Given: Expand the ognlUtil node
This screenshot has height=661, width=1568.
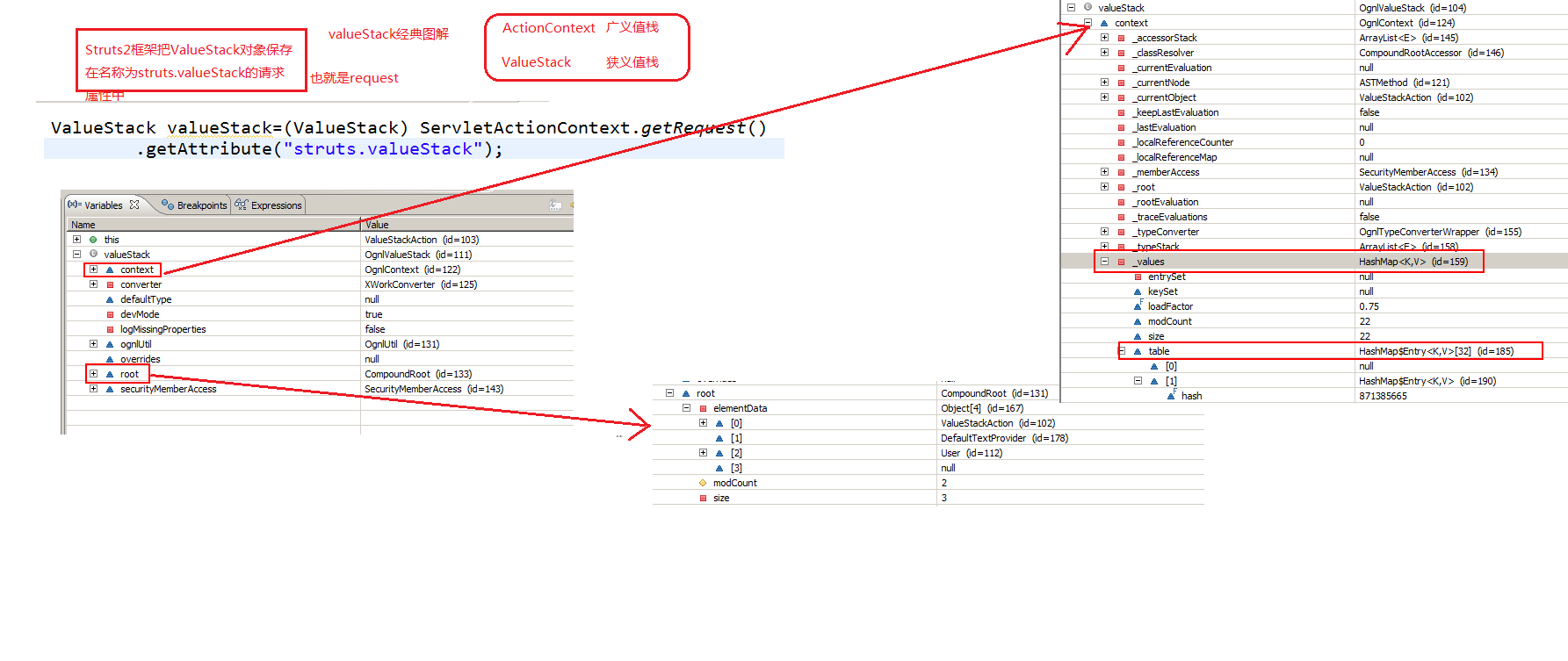Looking at the screenshot, I should (x=93, y=344).
